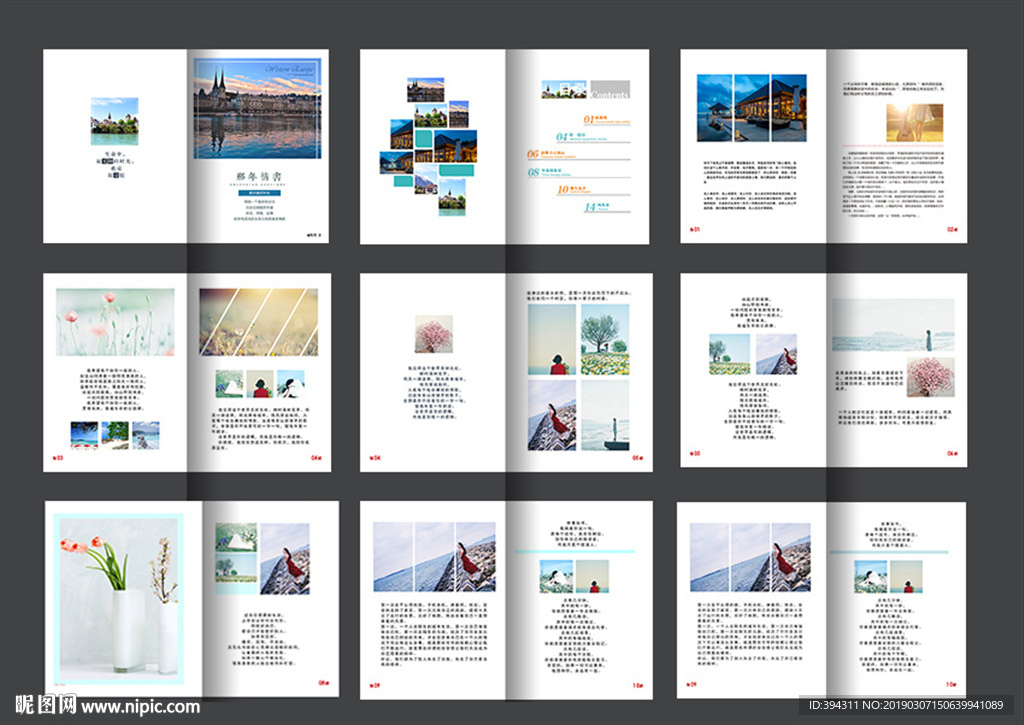
Task: Select the small pink blossom tree on page 04
Action: (x=433, y=334)
